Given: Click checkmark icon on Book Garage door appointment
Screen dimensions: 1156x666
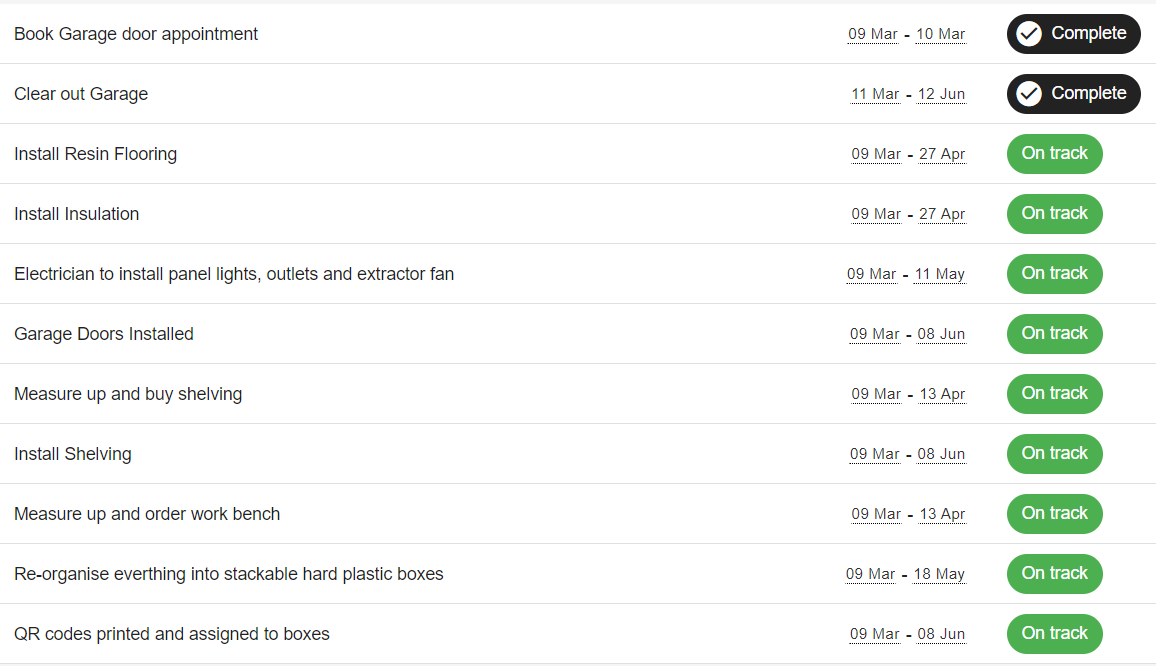Looking at the screenshot, I should pos(1029,34).
